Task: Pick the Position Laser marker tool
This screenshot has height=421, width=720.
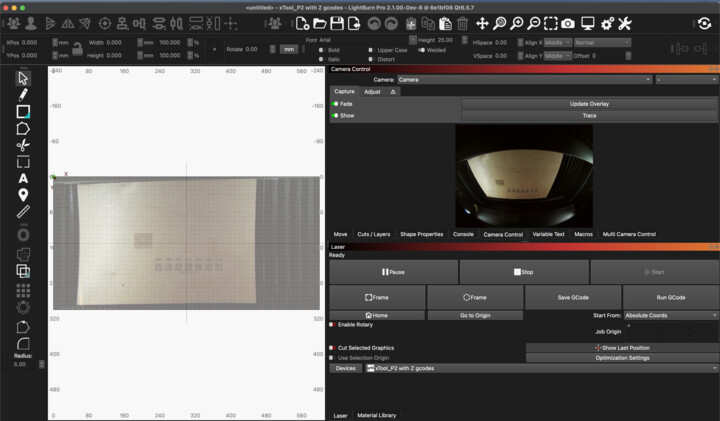Action: (x=23, y=195)
